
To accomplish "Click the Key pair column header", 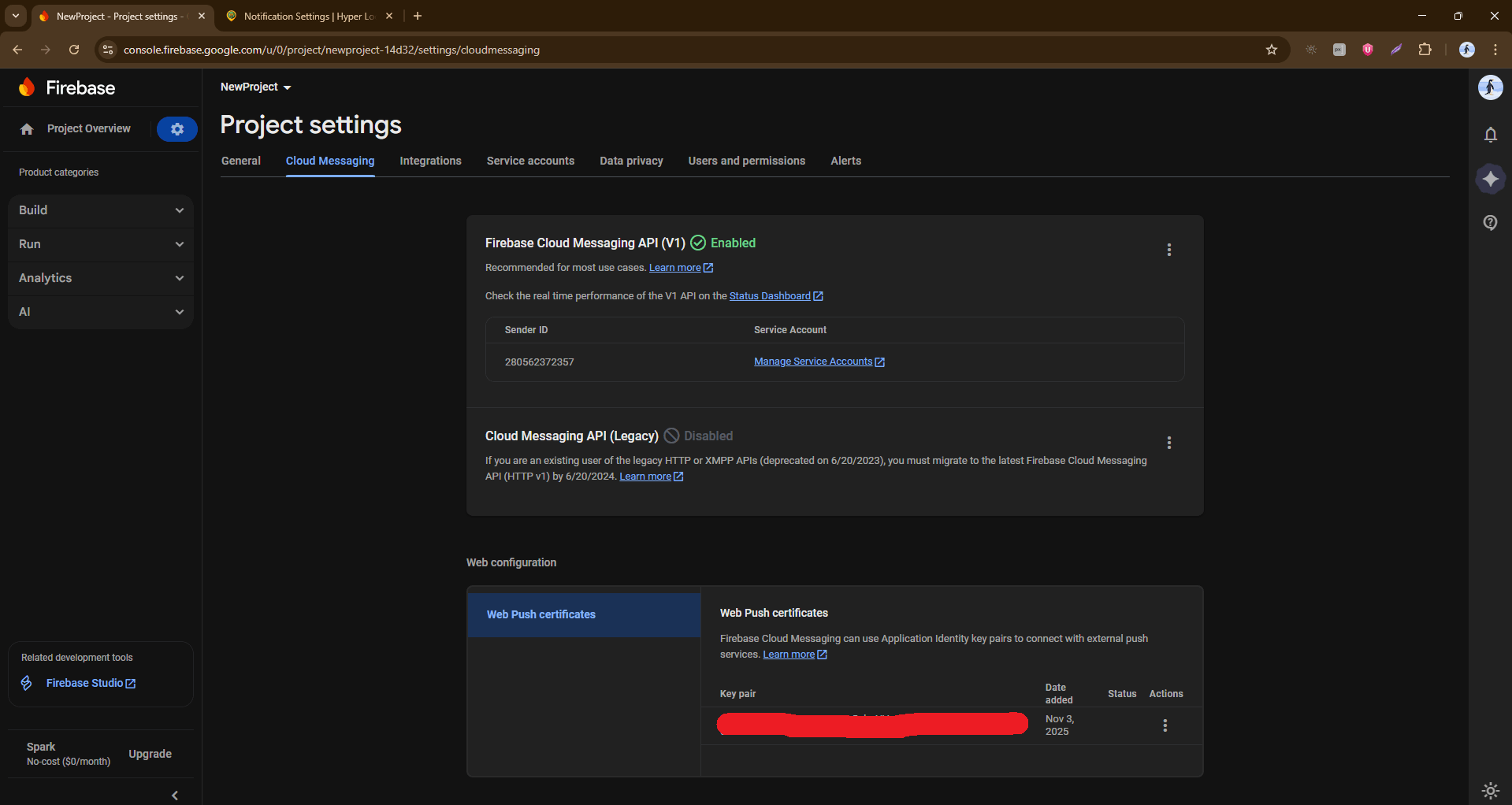I will 737,694.
